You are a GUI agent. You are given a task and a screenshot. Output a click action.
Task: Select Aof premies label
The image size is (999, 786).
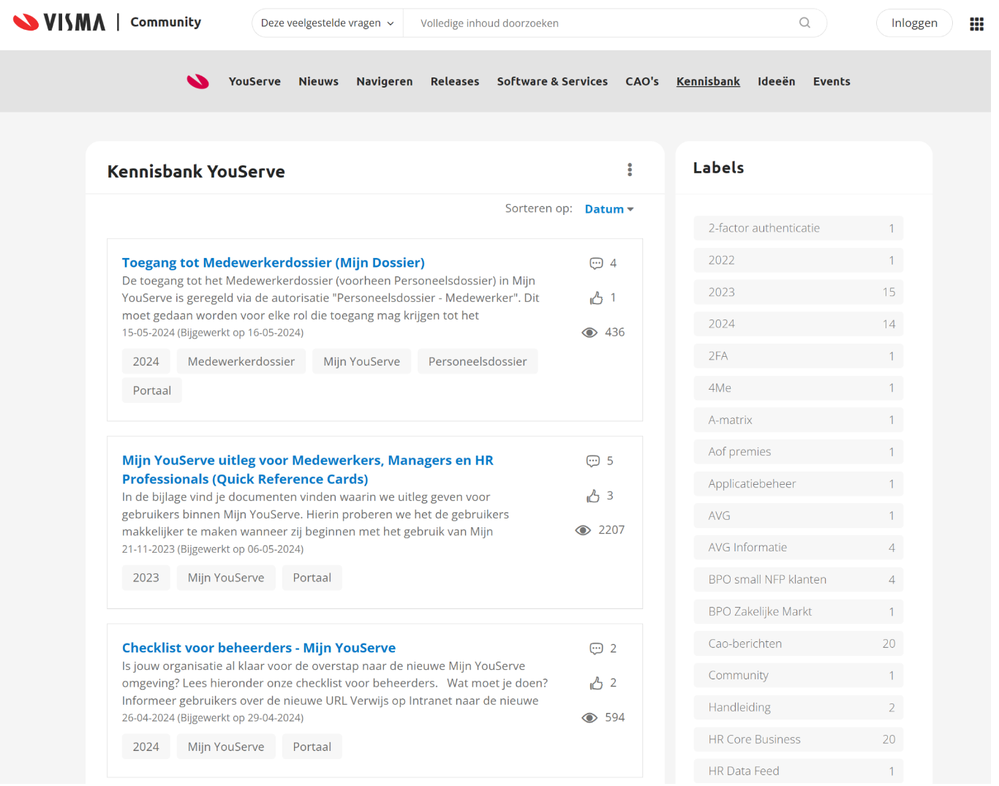(798, 452)
